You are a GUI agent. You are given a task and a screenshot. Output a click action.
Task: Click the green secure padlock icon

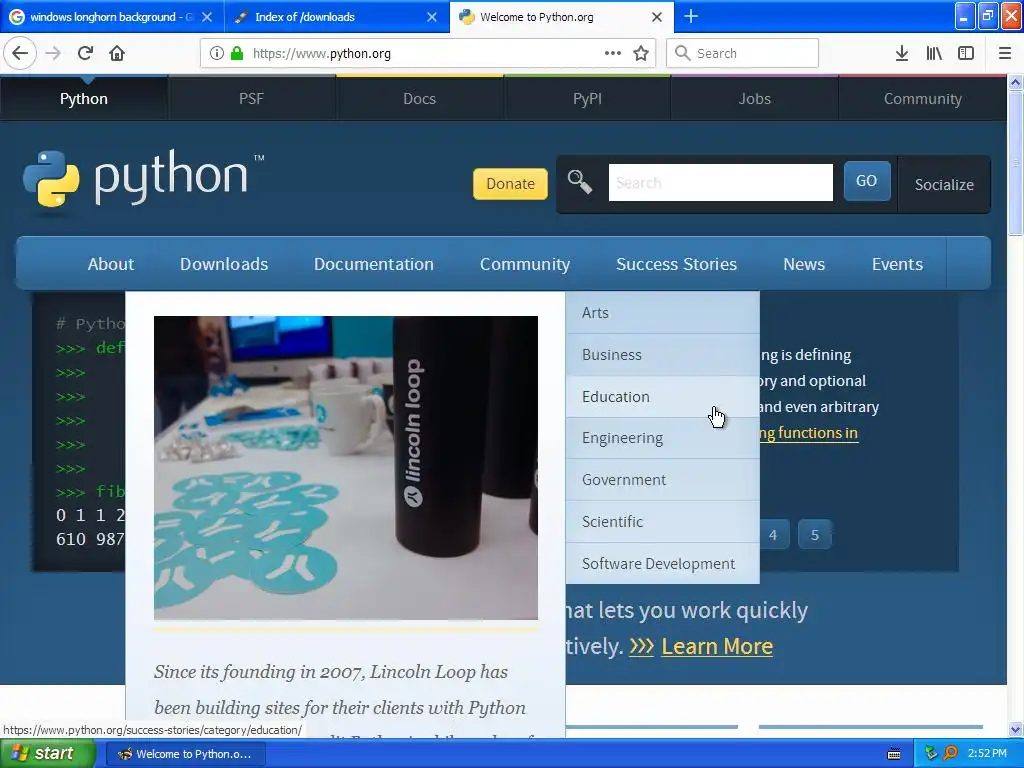(x=237, y=54)
